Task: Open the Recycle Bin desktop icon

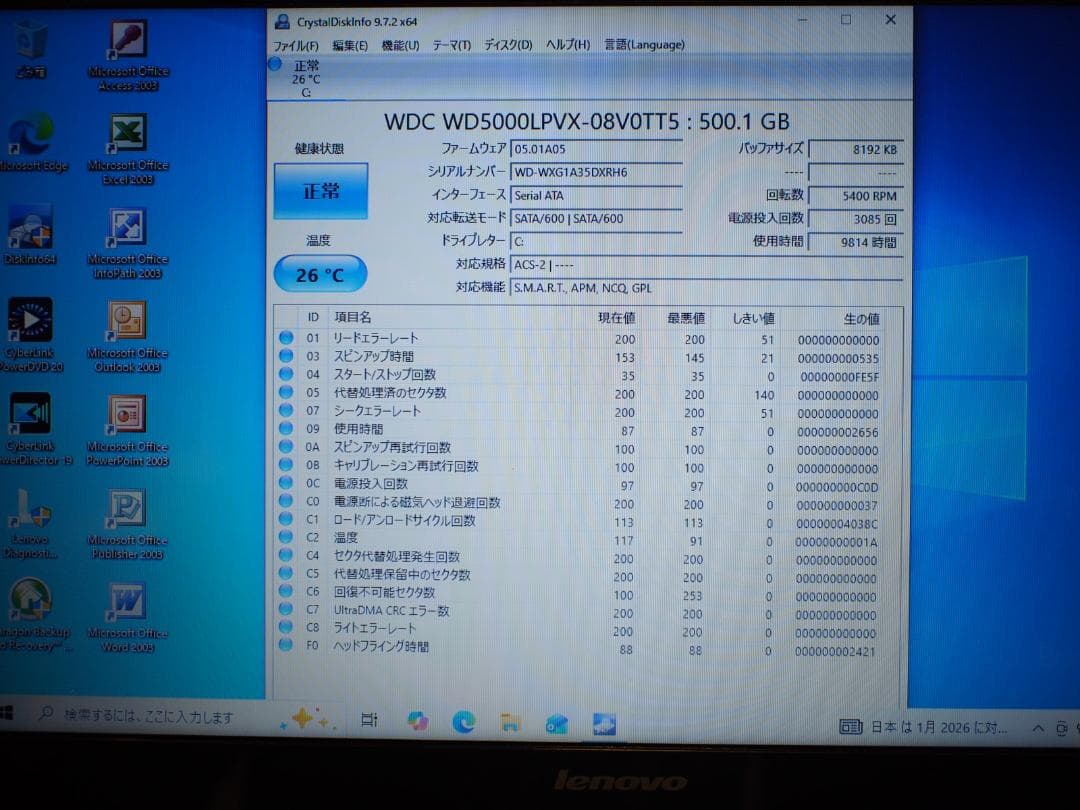Action: point(30,48)
